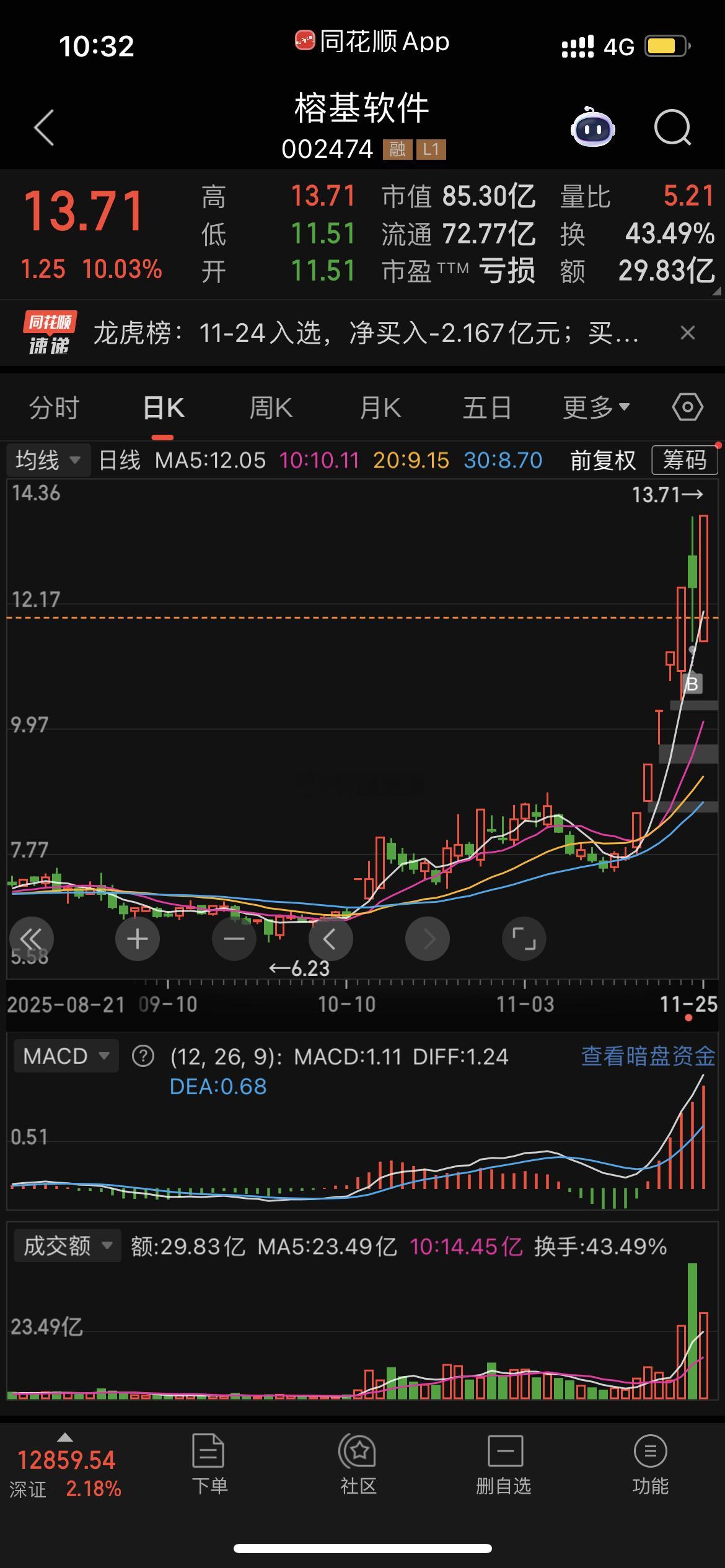
Task: Expand the 更多 period dropdown
Action: pos(595,407)
